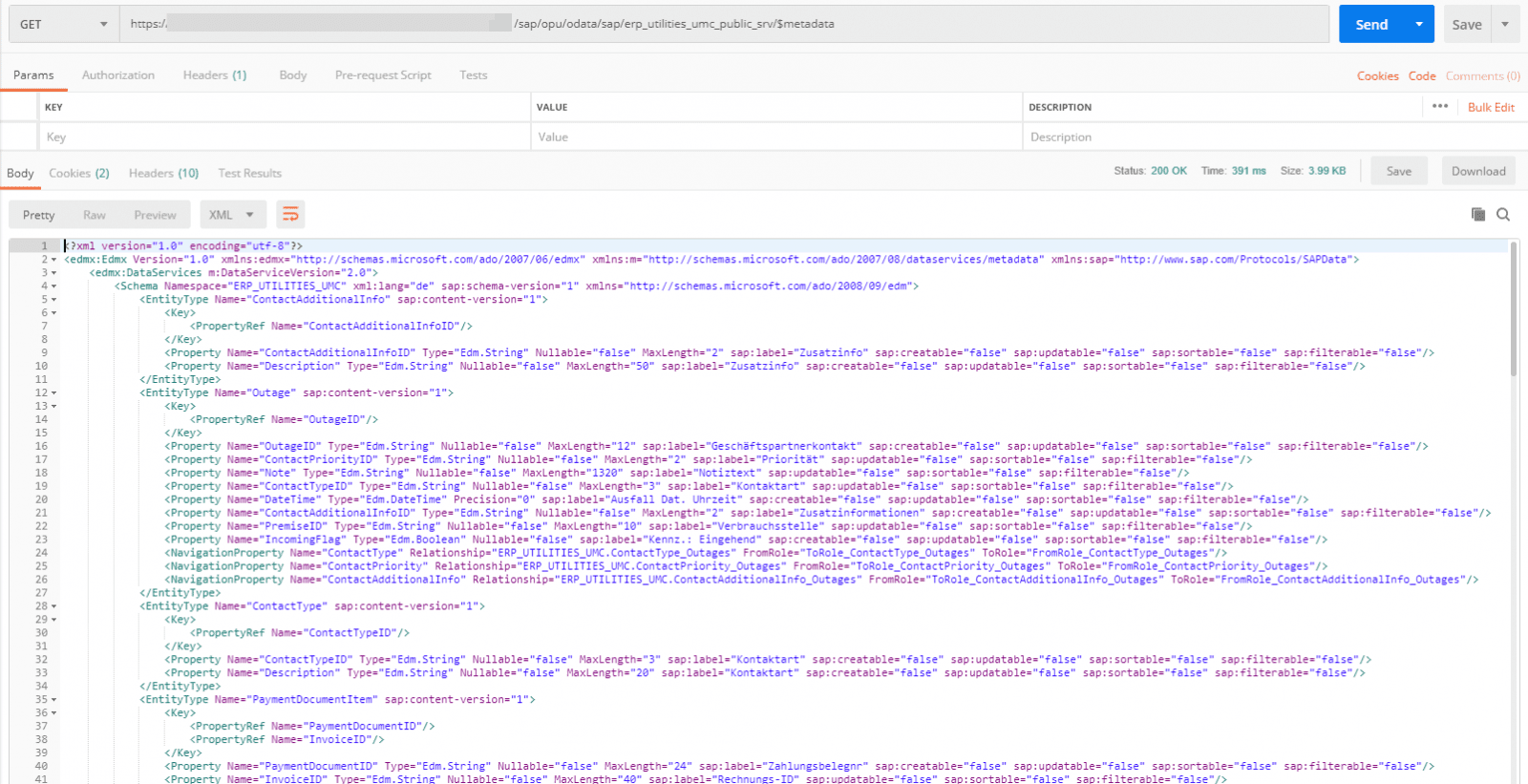Open the Pre-request Script tab
Viewport: 1528px width, 784px height.
click(383, 74)
